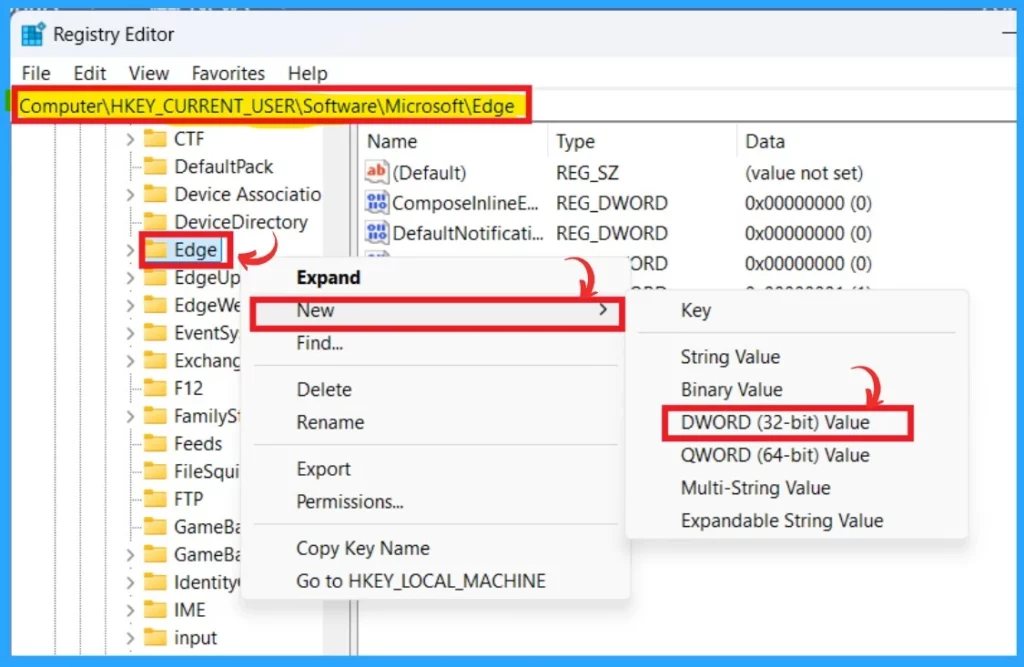Click the Edge folder icon
Viewport: 1024px width, 667px height.
tap(155, 250)
